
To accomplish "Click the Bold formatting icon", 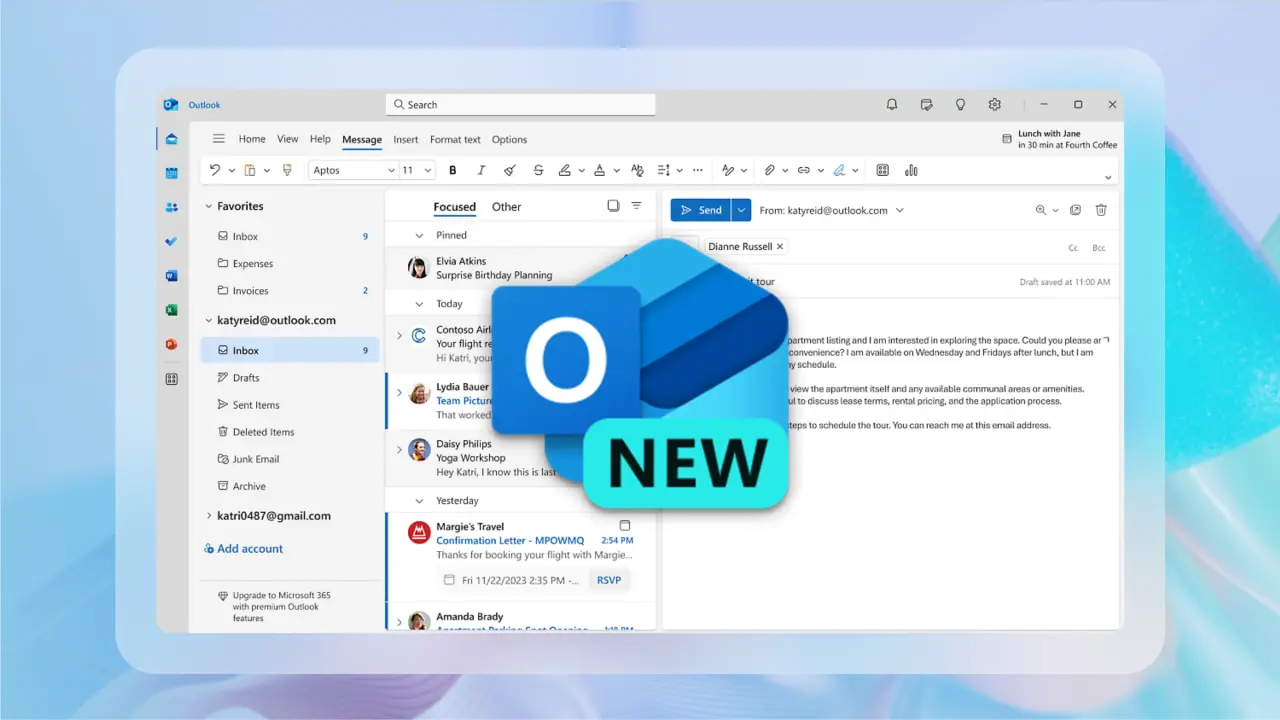I will pyautogui.click(x=453, y=171).
